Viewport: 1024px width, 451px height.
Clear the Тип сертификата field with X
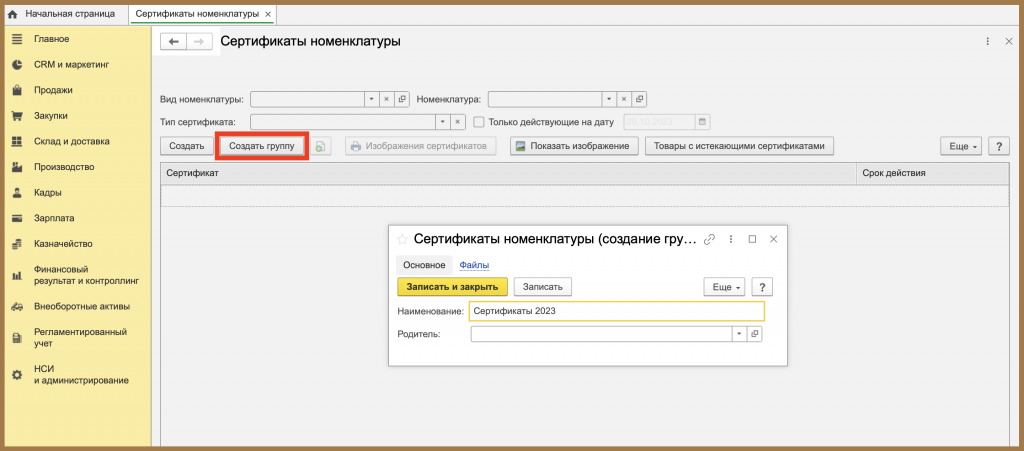point(458,122)
